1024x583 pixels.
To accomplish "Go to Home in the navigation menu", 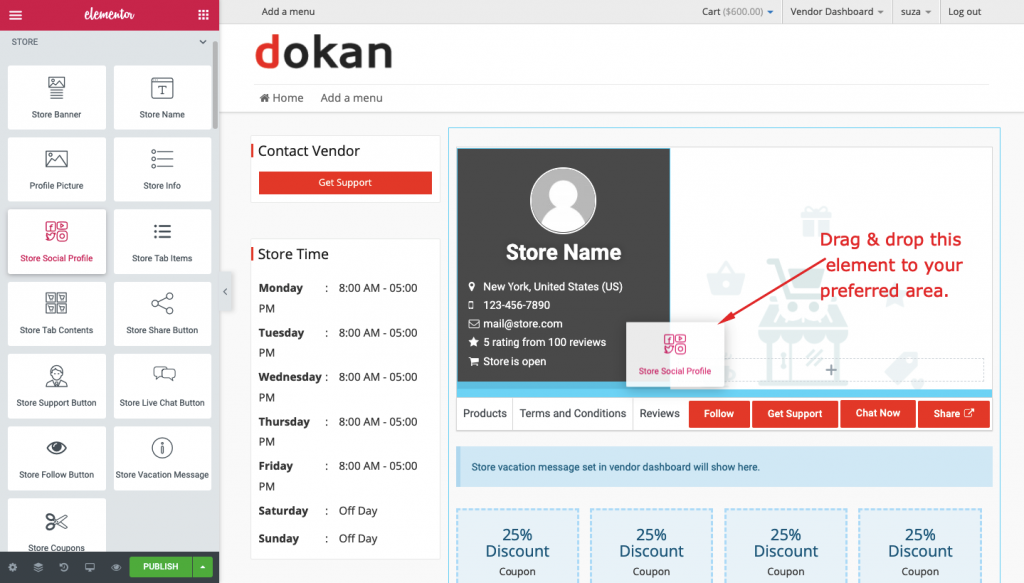I will [281, 98].
